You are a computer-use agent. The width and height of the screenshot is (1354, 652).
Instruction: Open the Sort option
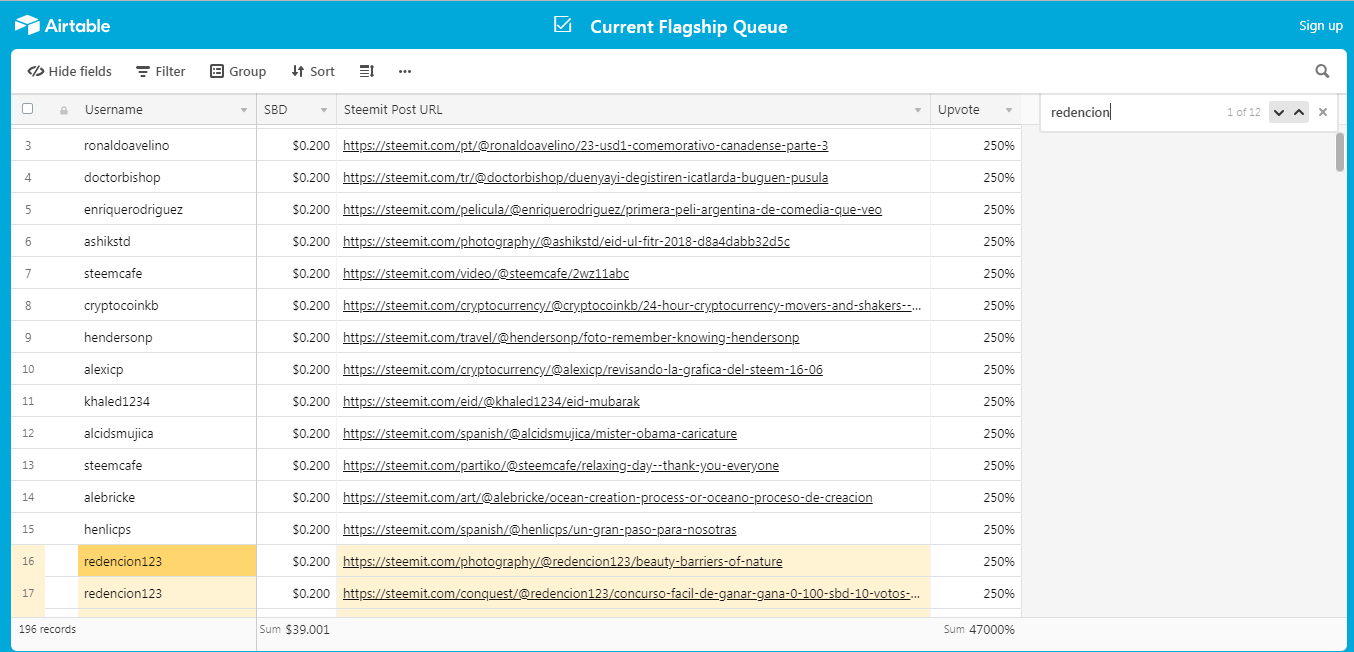click(x=313, y=71)
